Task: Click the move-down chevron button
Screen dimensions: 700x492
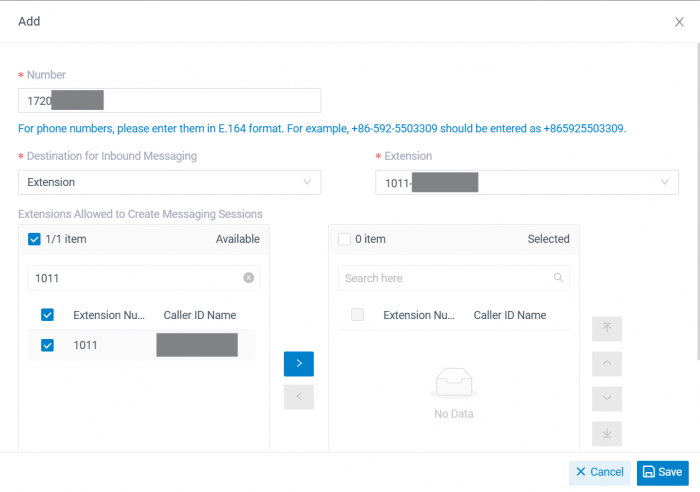Action: (x=607, y=399)
